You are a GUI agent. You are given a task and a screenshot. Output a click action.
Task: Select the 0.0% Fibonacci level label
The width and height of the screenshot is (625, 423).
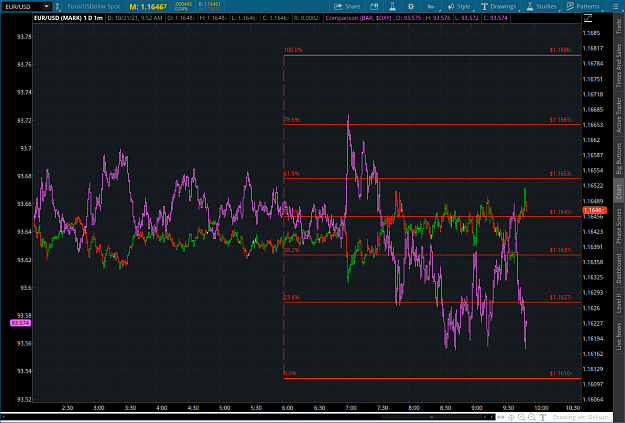(290, 373)
